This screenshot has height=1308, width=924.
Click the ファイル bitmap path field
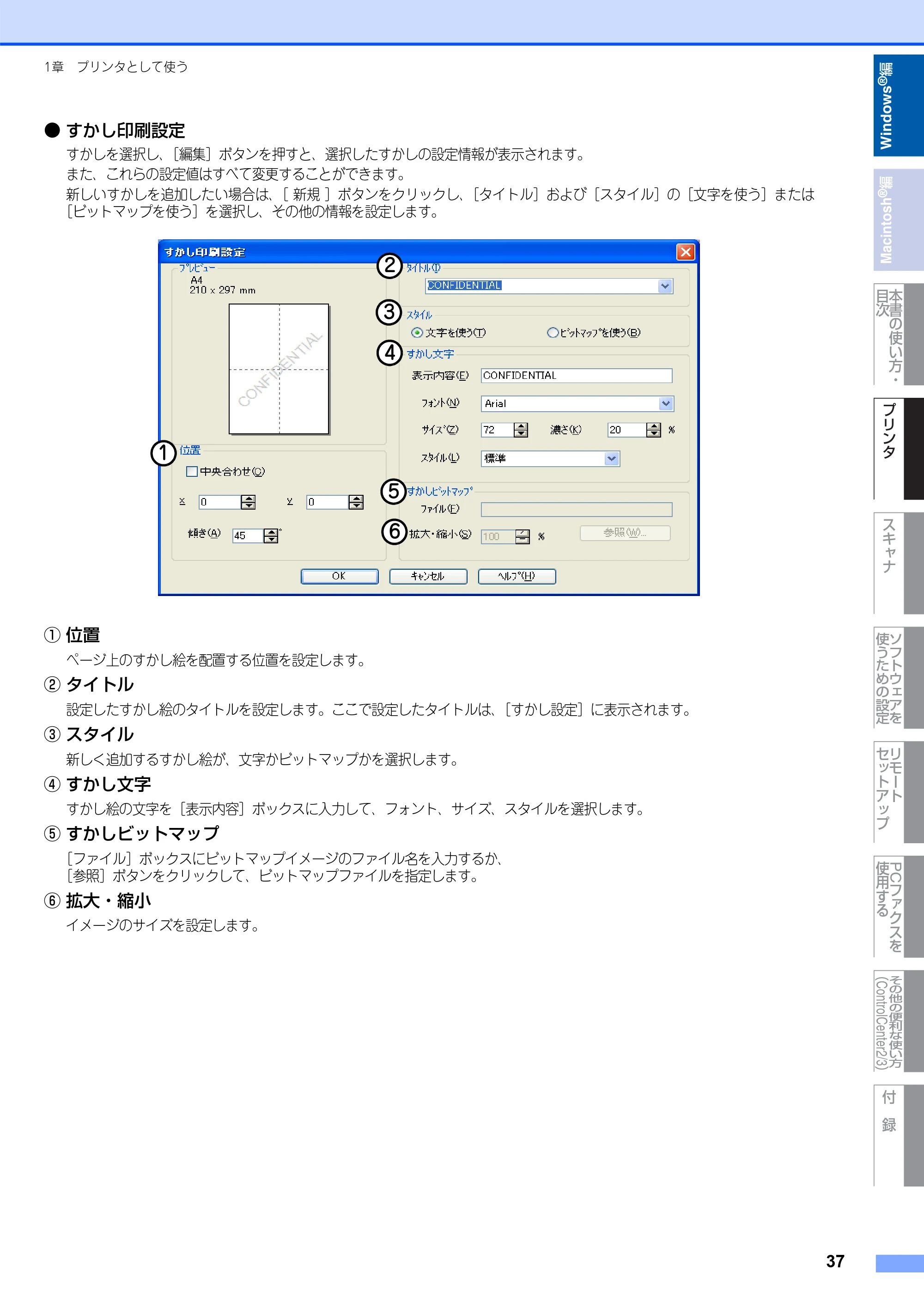(x=576, y=509)
